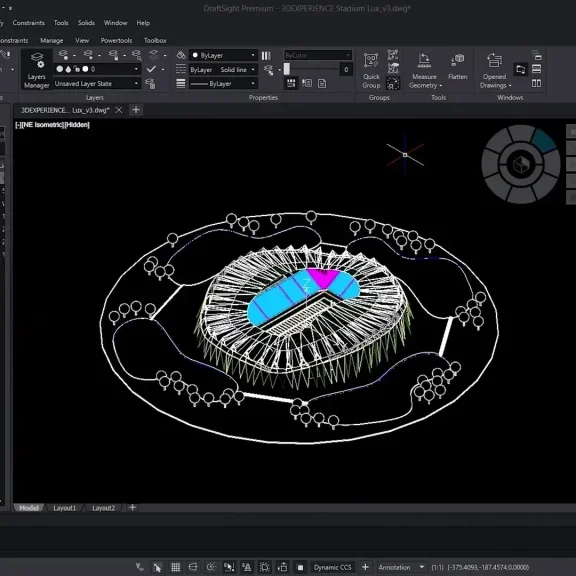Open the Annotation scale dropdown
Image resolution: width=576 pixels, height=576 pixels.
(x=401, y=567)
